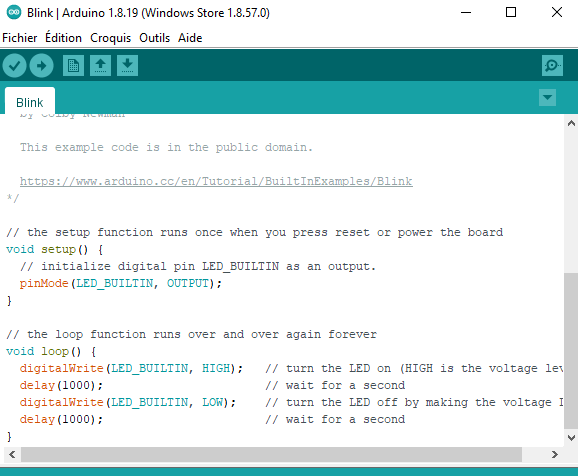Open the Édition menu
This screenshot has height=476, width=578.
point(63,38)
